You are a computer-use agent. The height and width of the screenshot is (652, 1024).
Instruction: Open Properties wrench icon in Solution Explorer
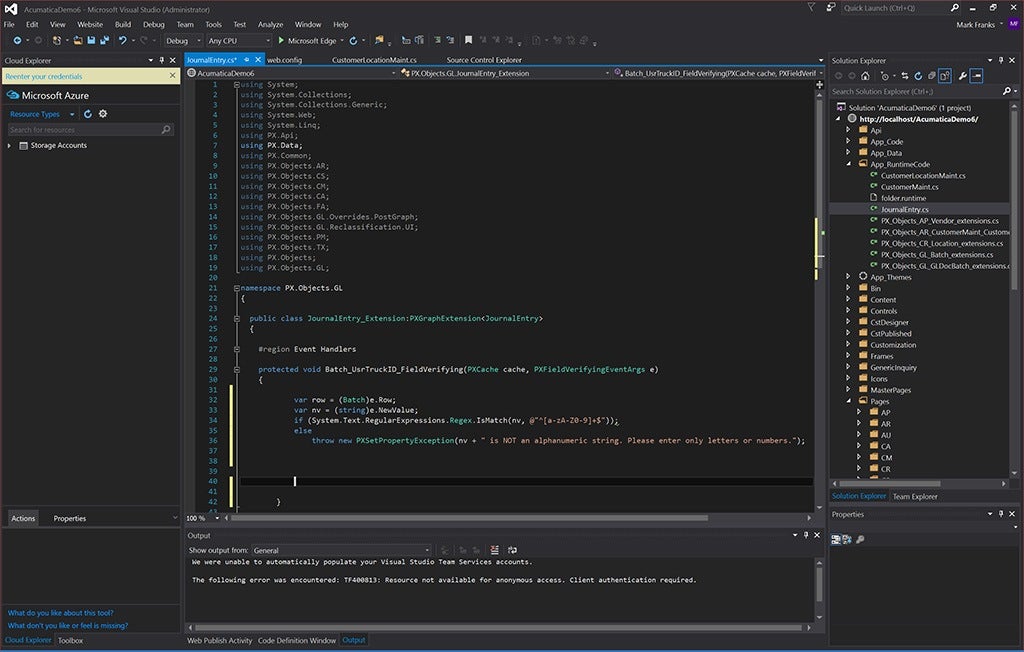click(963, 76)
